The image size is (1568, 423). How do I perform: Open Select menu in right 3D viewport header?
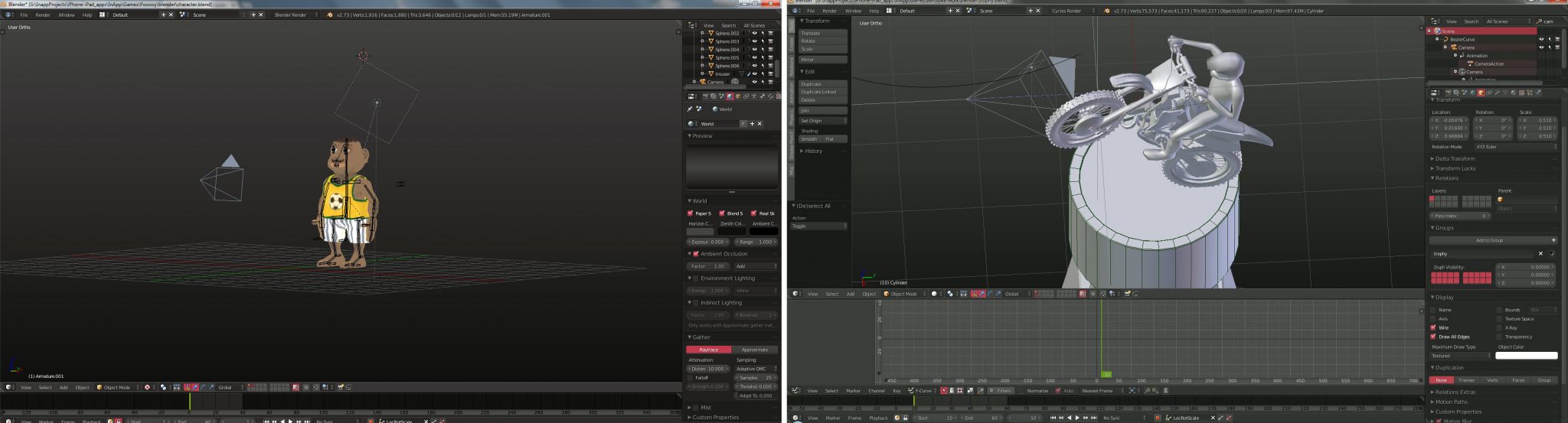click(x=831, y=294)
